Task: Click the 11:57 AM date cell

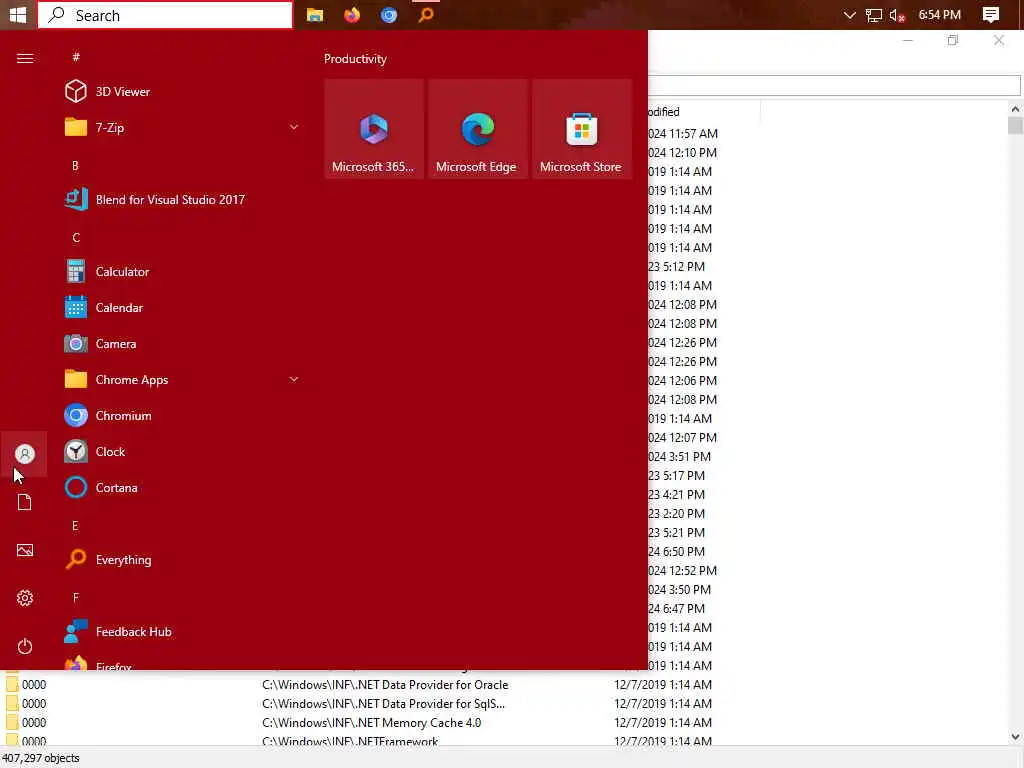Action: coord(683,133)
